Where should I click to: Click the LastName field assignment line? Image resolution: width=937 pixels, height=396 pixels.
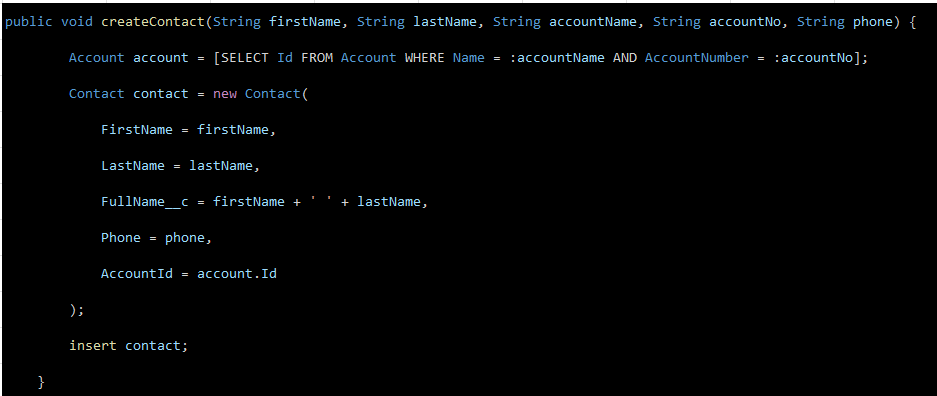(180, 165)
